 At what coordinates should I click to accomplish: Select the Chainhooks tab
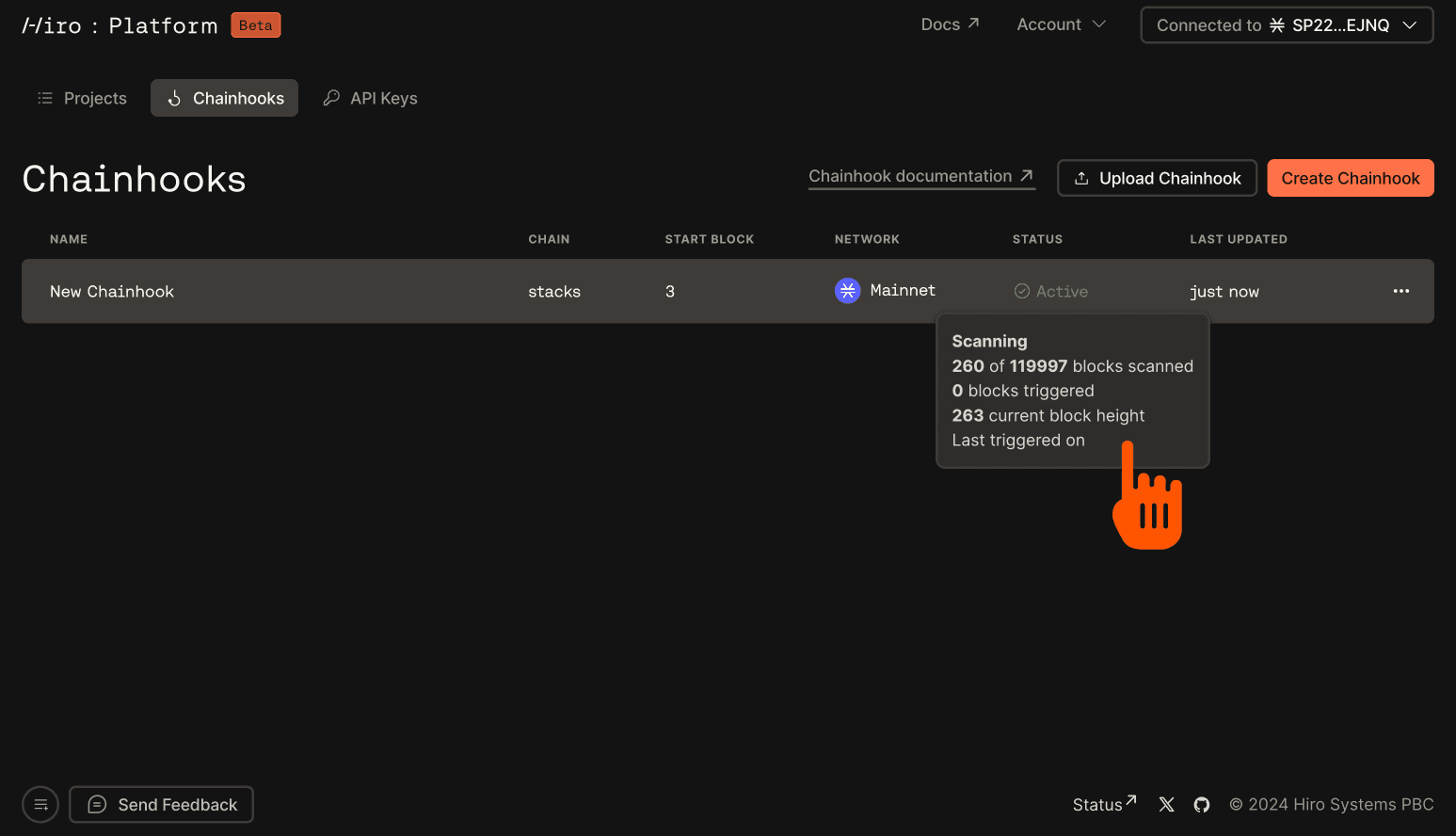pyautogui.click(x=224, y=98)
